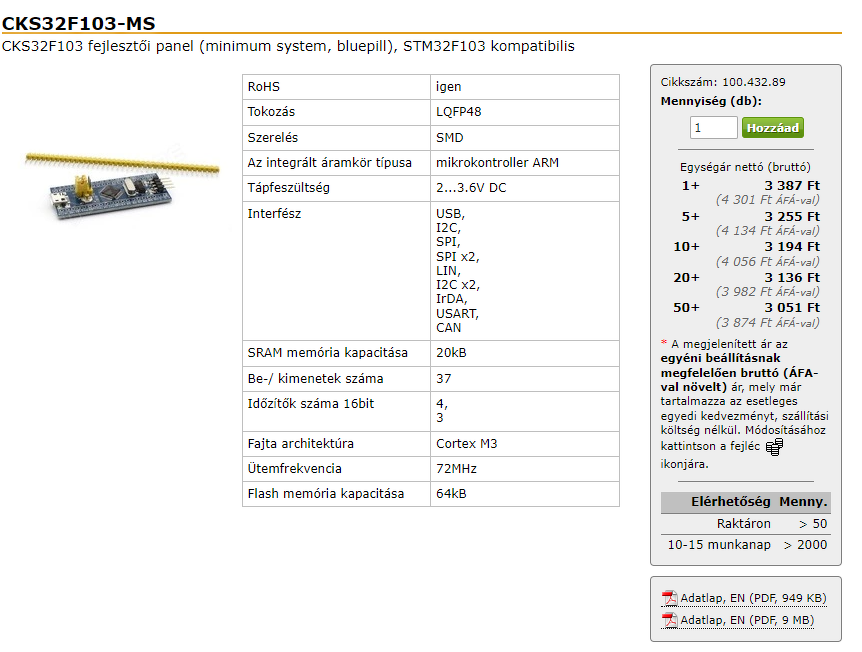Click the 'IrDA,' interface entry

(451, 299)
